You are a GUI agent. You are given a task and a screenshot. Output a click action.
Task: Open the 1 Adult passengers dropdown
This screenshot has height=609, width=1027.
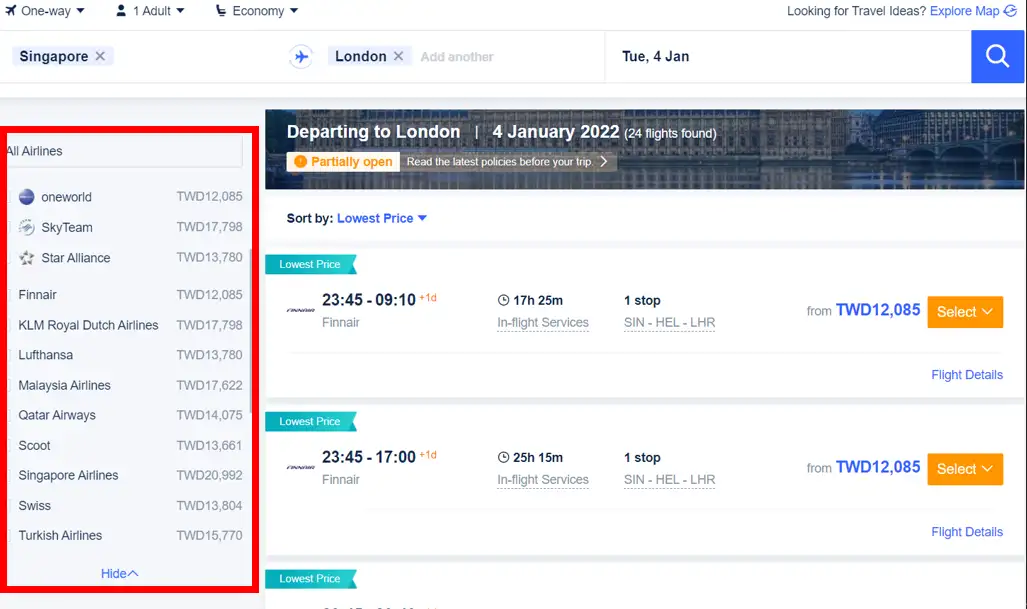150,10
